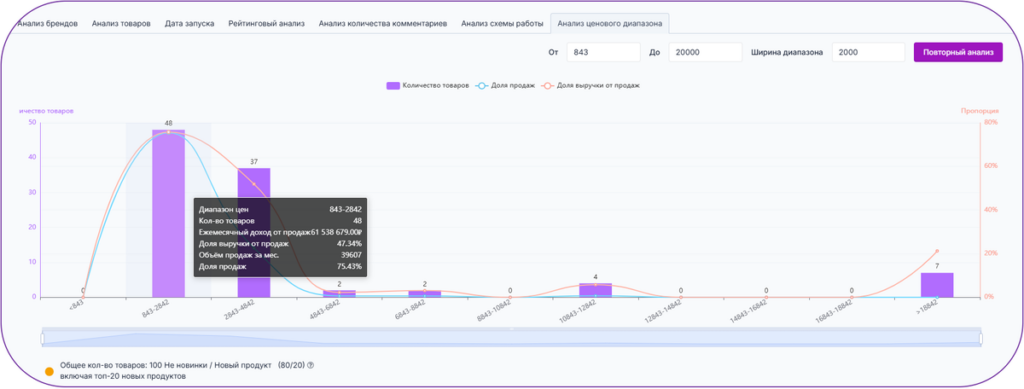Image resolution: width=1024 pixels, height=389 pixels.
Task: Open the Анализ брендов tab
Action: pyautogui.click(x=48, y=23)
